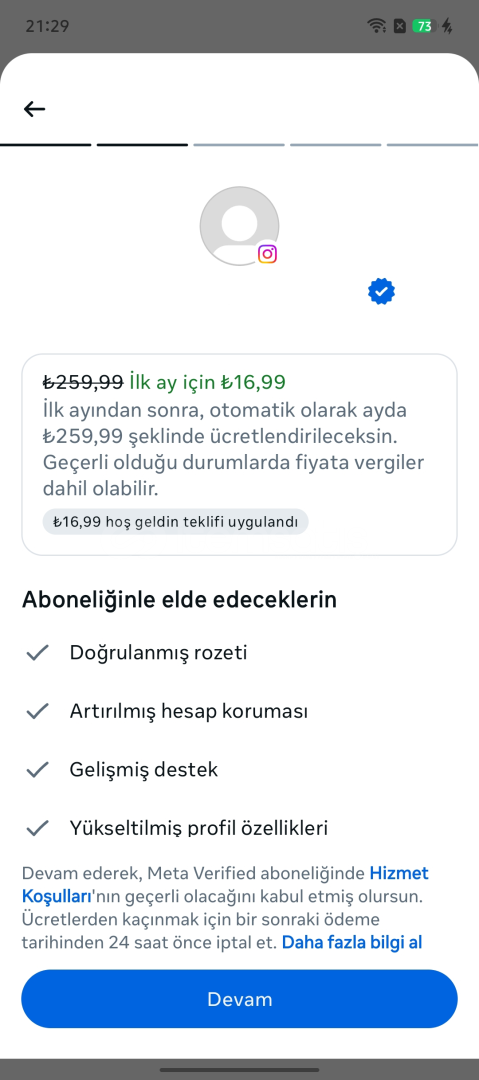Tap the Instagram logo badge on avatar
The image size is (479, 1080).
[x=267, y=254]
